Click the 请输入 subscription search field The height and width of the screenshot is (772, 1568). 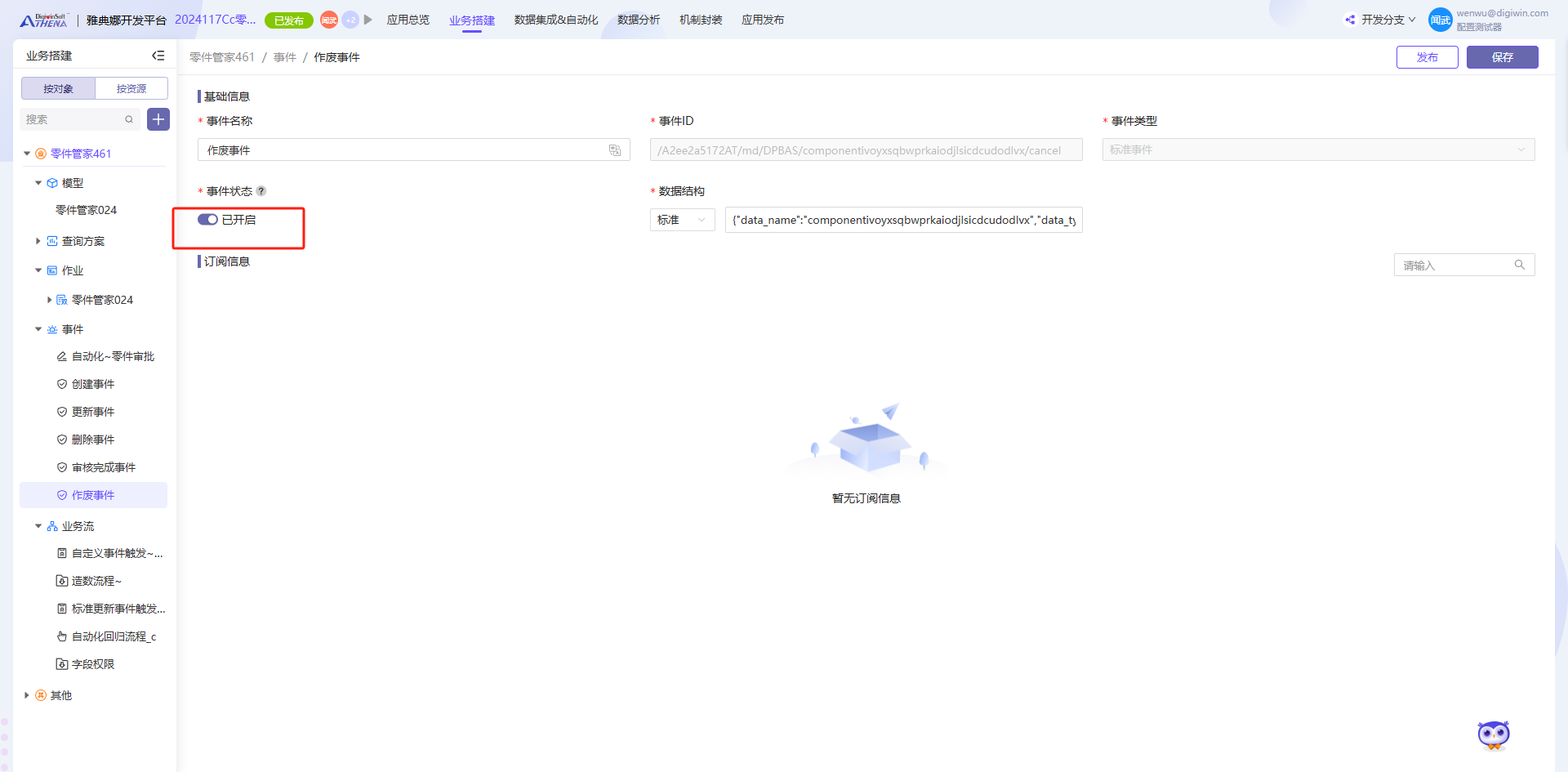click(1464, 265)
